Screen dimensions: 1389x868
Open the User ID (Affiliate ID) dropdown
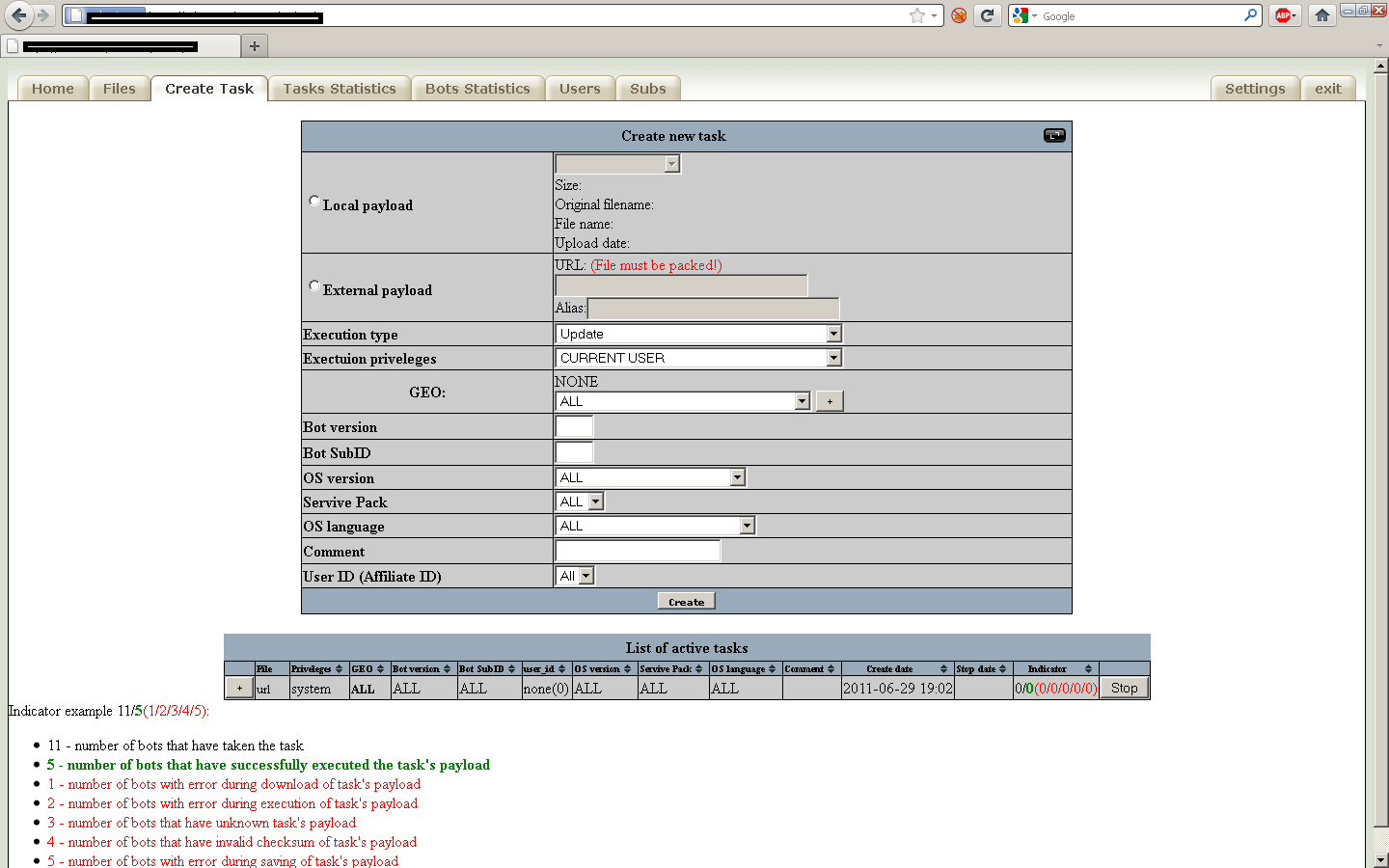click(x=575, y=576)
